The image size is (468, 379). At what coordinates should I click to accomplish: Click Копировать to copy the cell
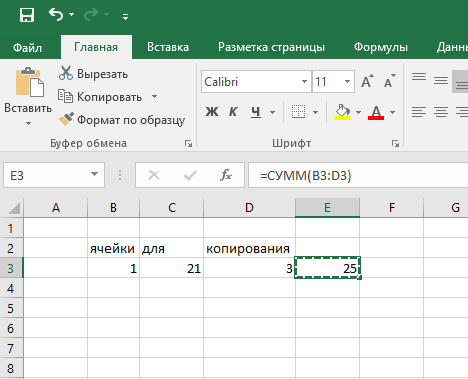100,97
